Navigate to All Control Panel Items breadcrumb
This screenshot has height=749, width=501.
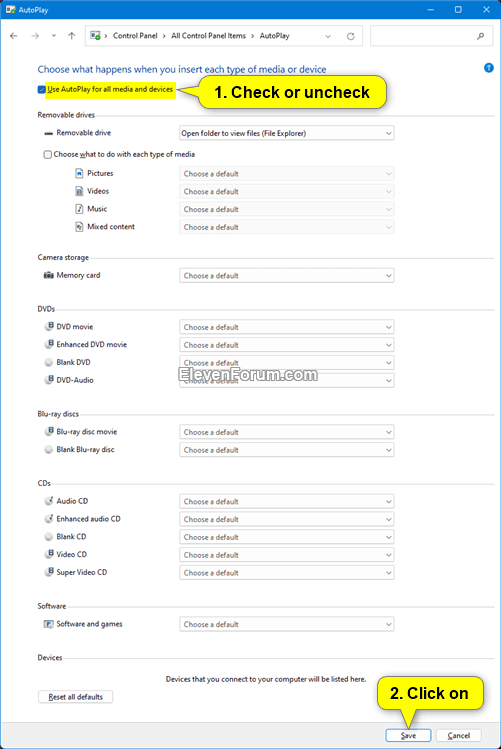208,36
